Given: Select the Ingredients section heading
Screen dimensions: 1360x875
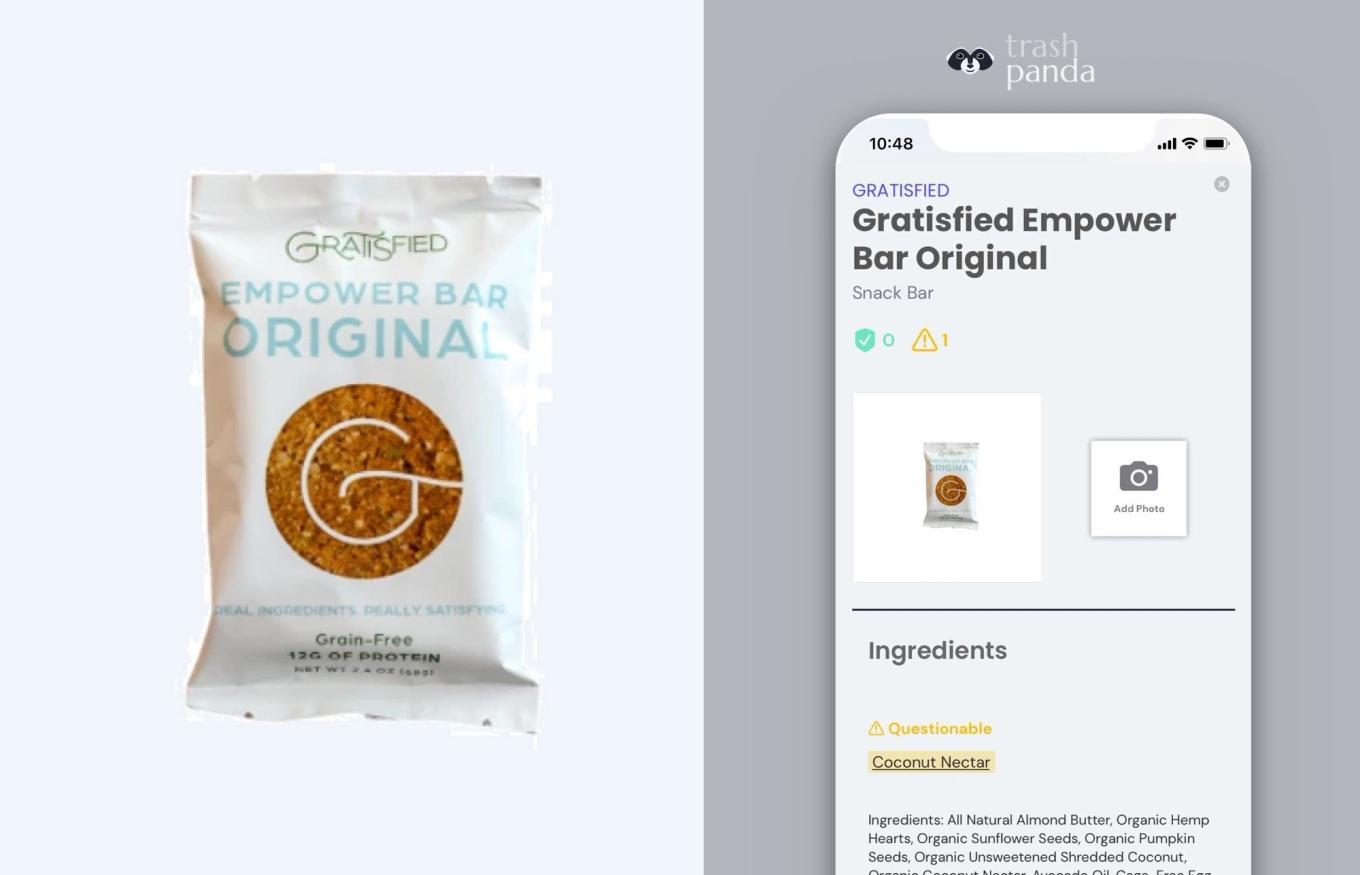Looking at the screenshot, I should pyautogui.click(x=937, y=650).
